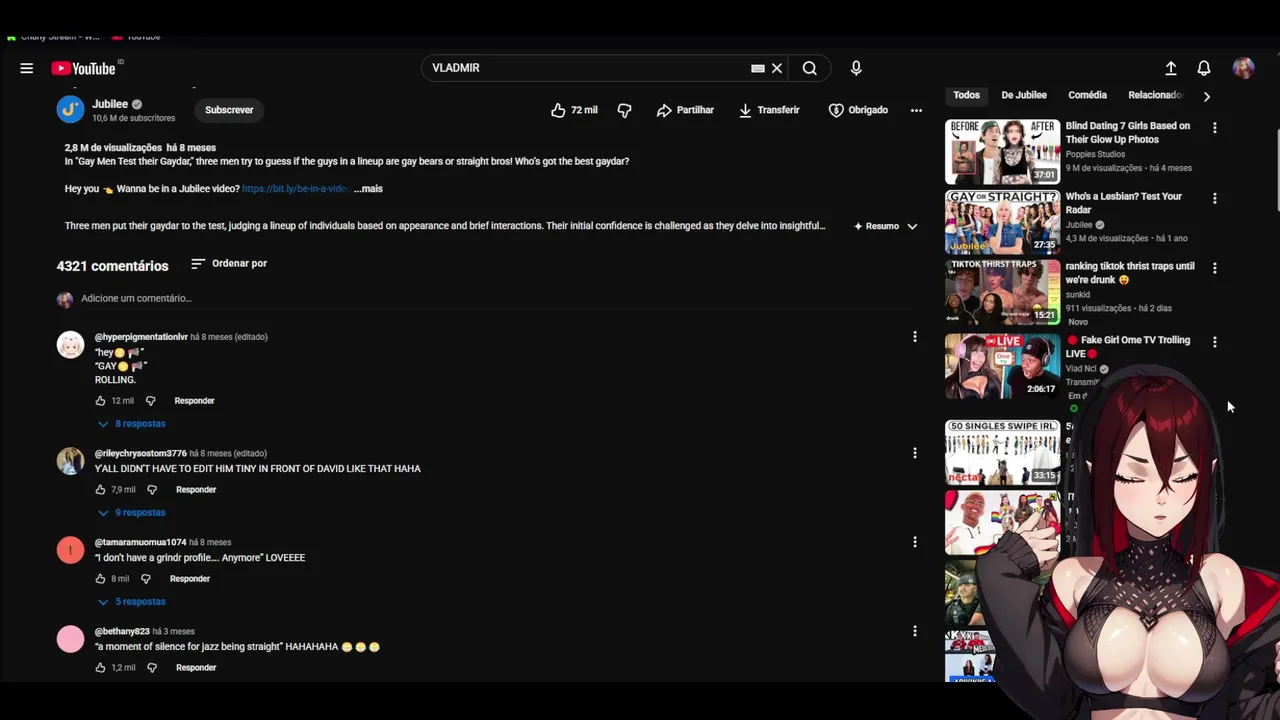Open account avatar menu

[1244, 68]
